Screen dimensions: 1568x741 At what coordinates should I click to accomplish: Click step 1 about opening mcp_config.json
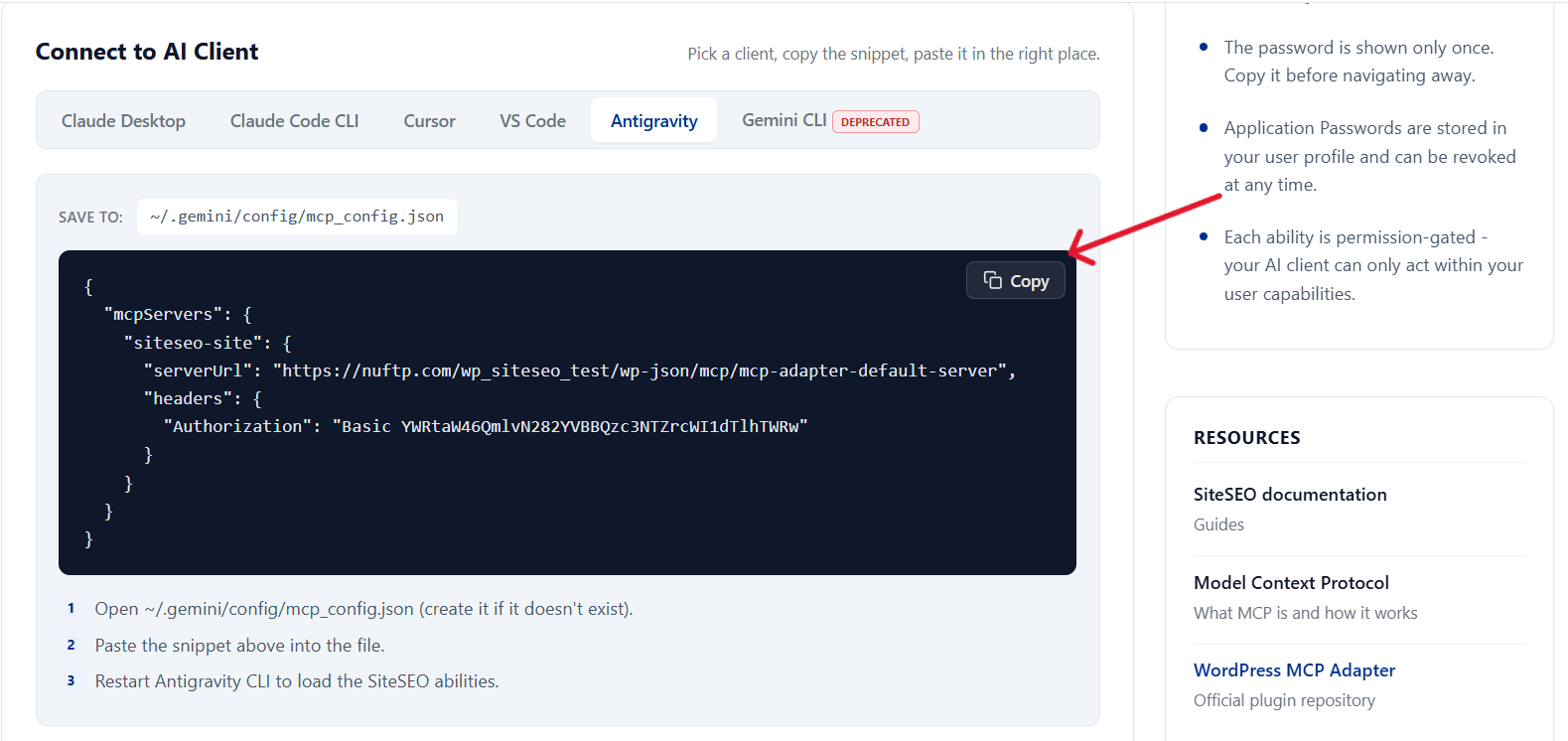pyautogui.click(x=363, y=609)
